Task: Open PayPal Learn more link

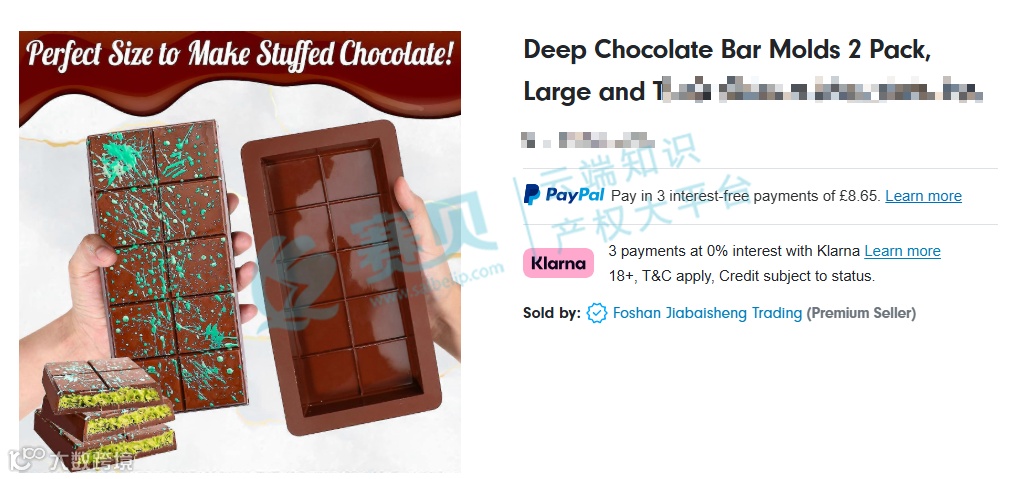Action: click(x=923, y=196)
